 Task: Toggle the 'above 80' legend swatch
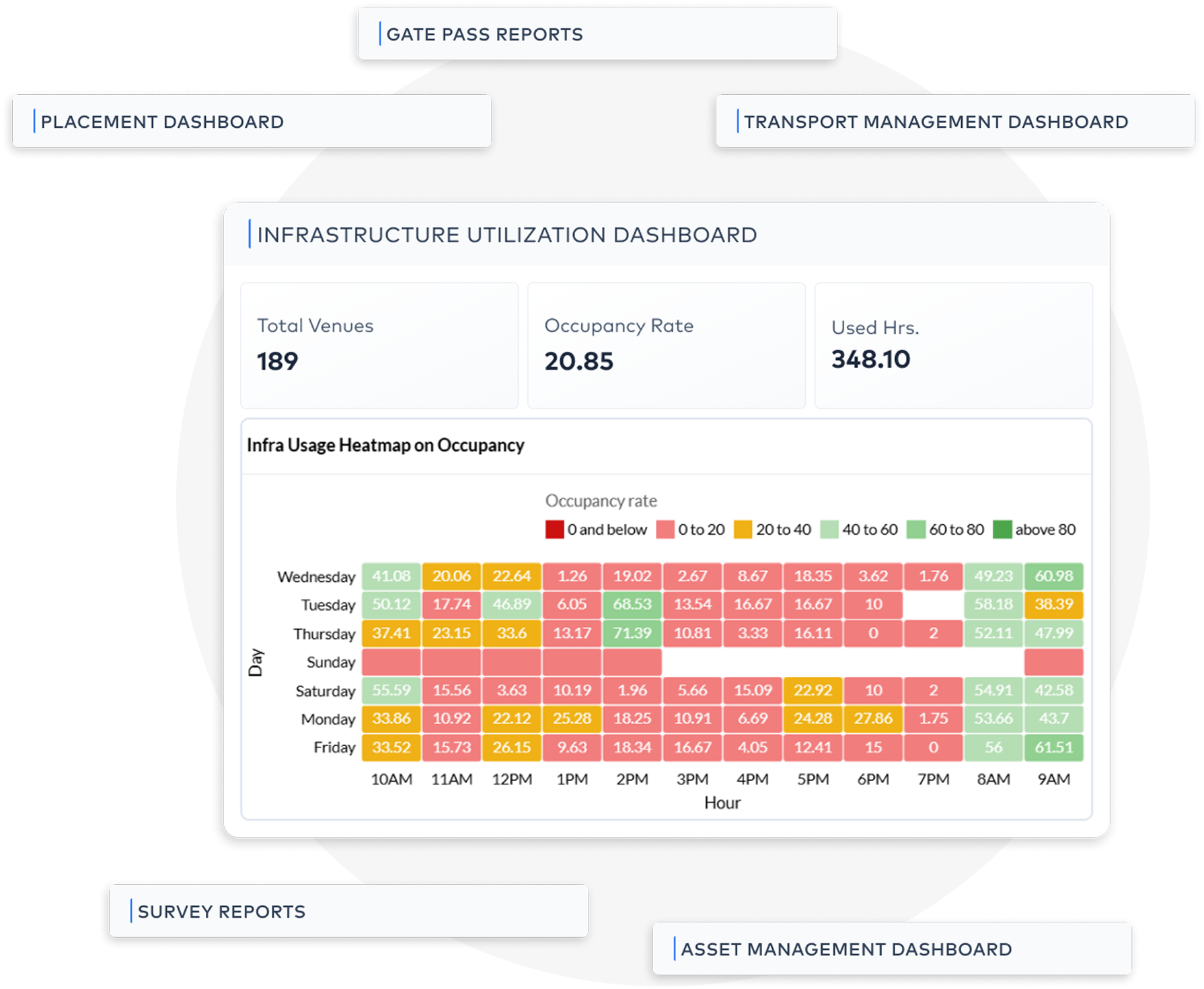coord(1002,529)
